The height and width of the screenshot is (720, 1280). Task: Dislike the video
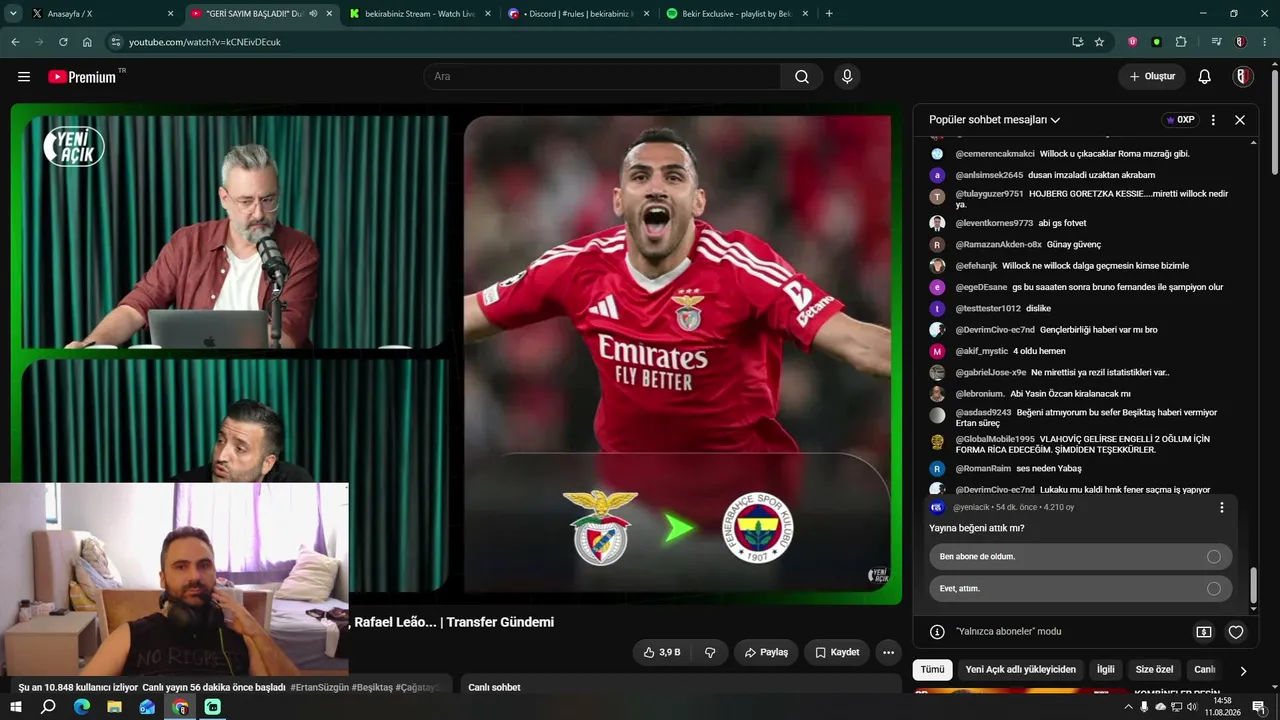(710, 652)
